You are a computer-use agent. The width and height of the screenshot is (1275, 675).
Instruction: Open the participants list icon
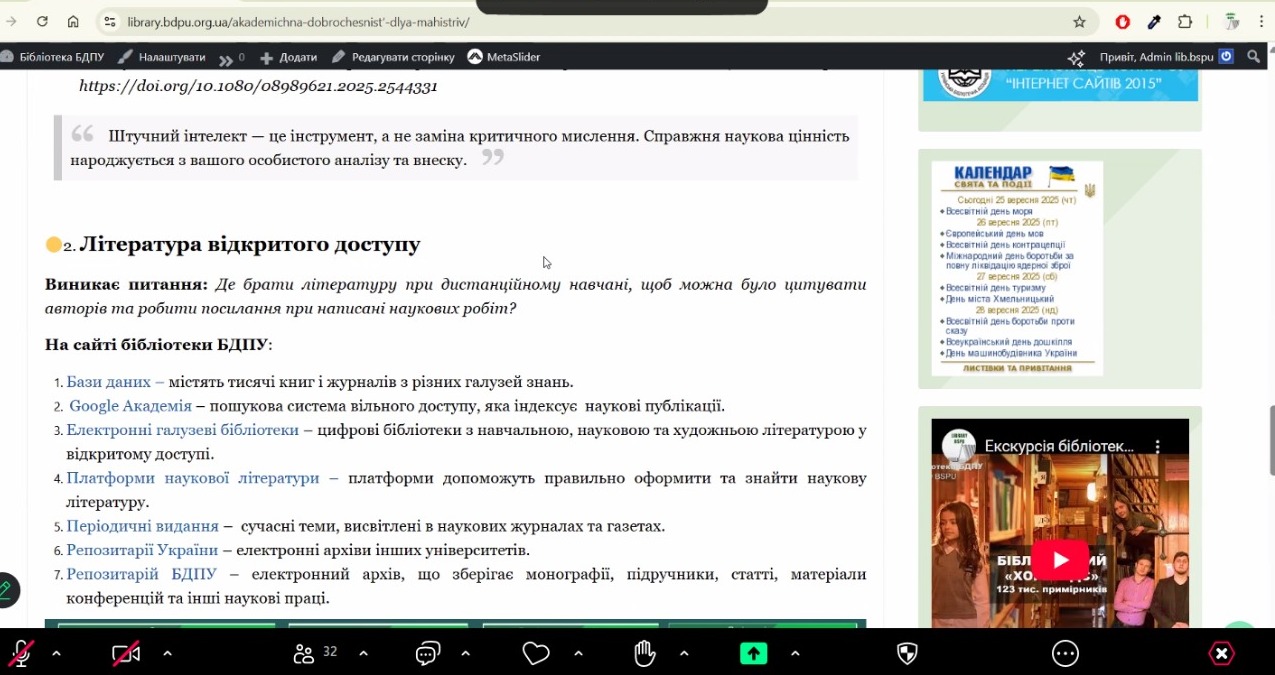304,653
